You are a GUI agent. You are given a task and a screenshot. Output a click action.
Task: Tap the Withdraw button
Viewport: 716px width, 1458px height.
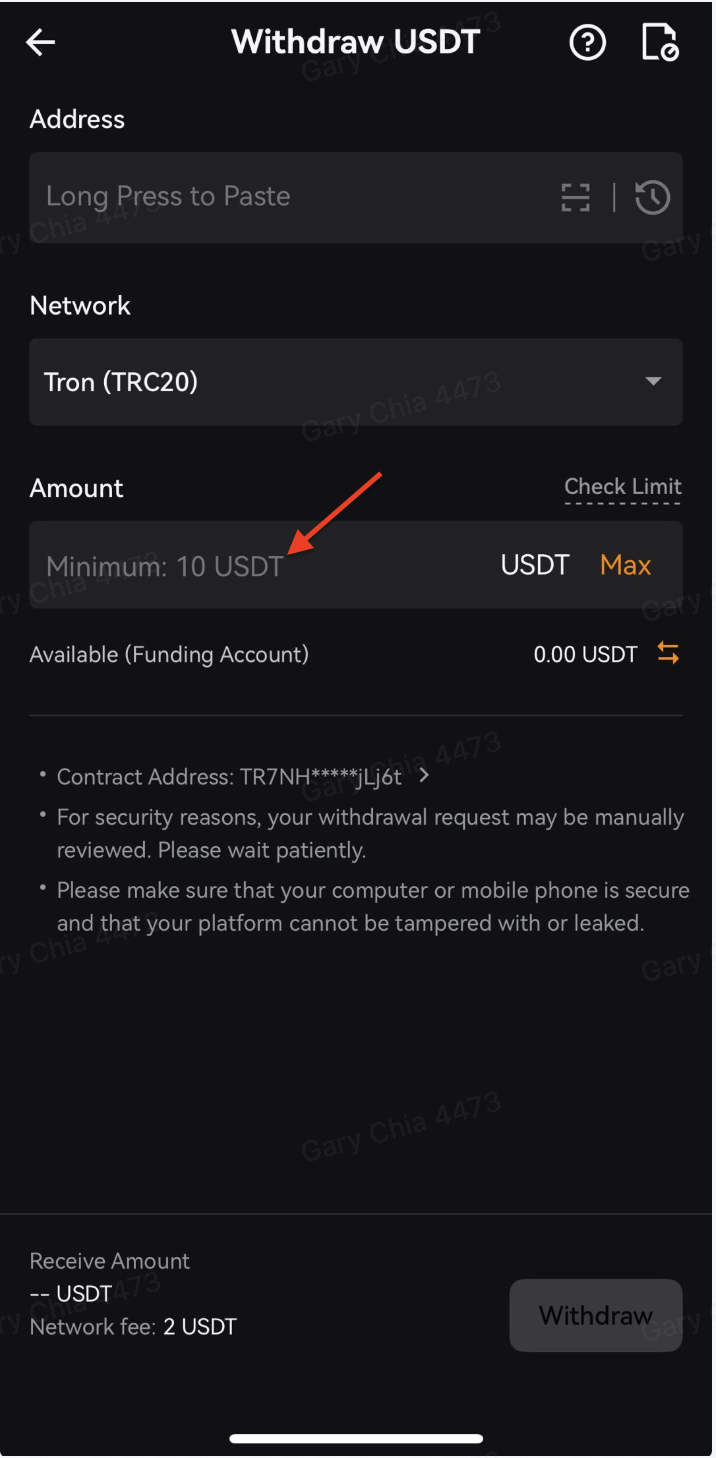click(x=596, y=1315)
